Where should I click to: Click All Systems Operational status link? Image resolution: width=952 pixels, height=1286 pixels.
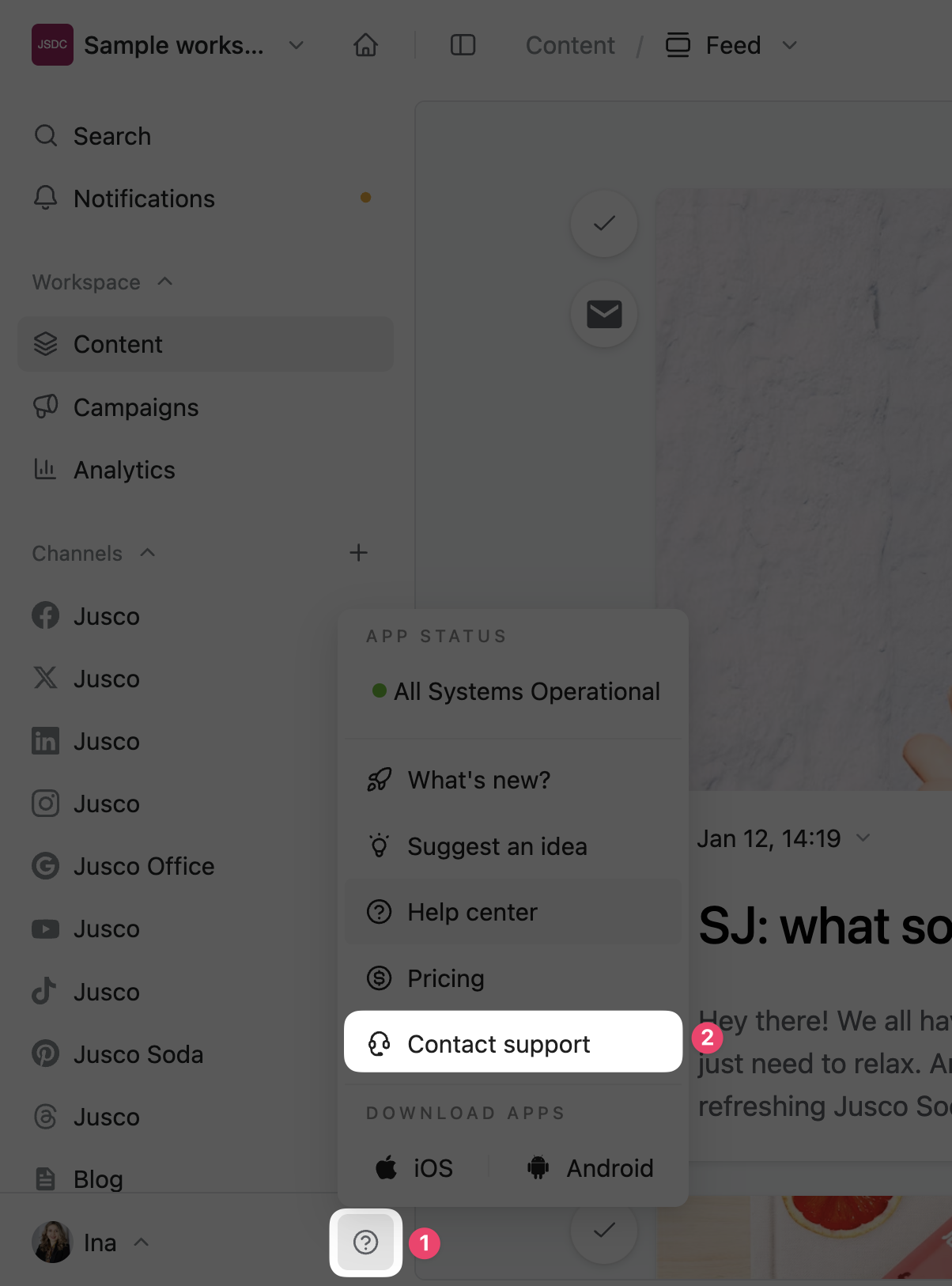[x=517, y=691]
